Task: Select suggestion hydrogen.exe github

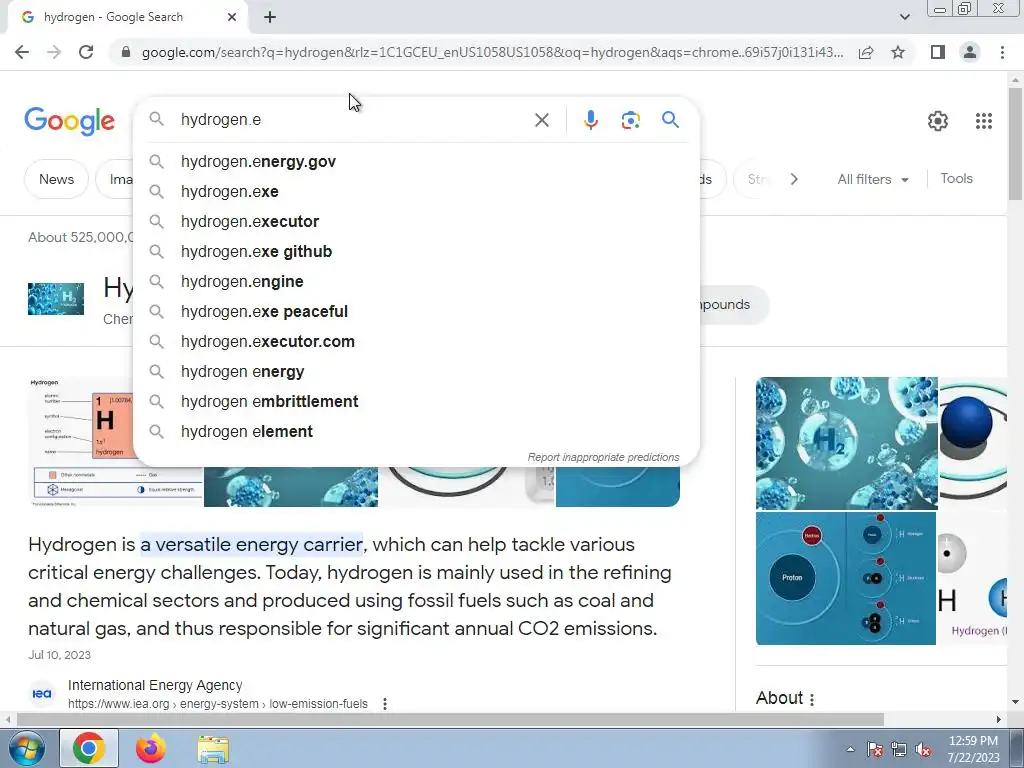Action: coord(416,251)
